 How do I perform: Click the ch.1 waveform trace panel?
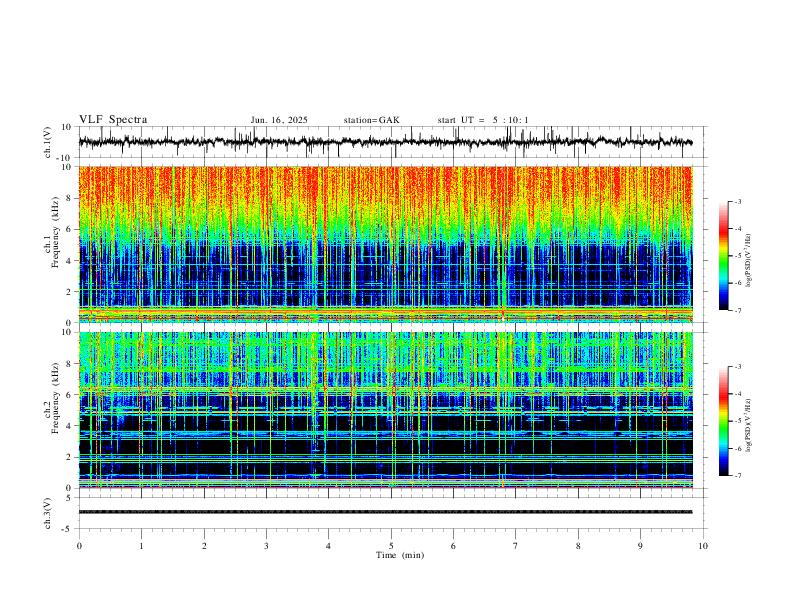(x=393, y=142)
